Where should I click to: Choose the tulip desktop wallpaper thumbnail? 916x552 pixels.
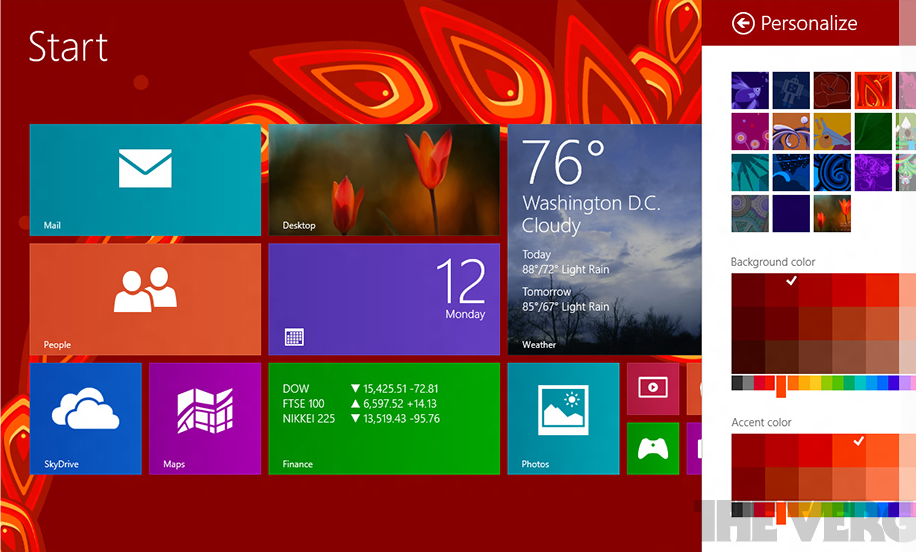pos(832,213)
